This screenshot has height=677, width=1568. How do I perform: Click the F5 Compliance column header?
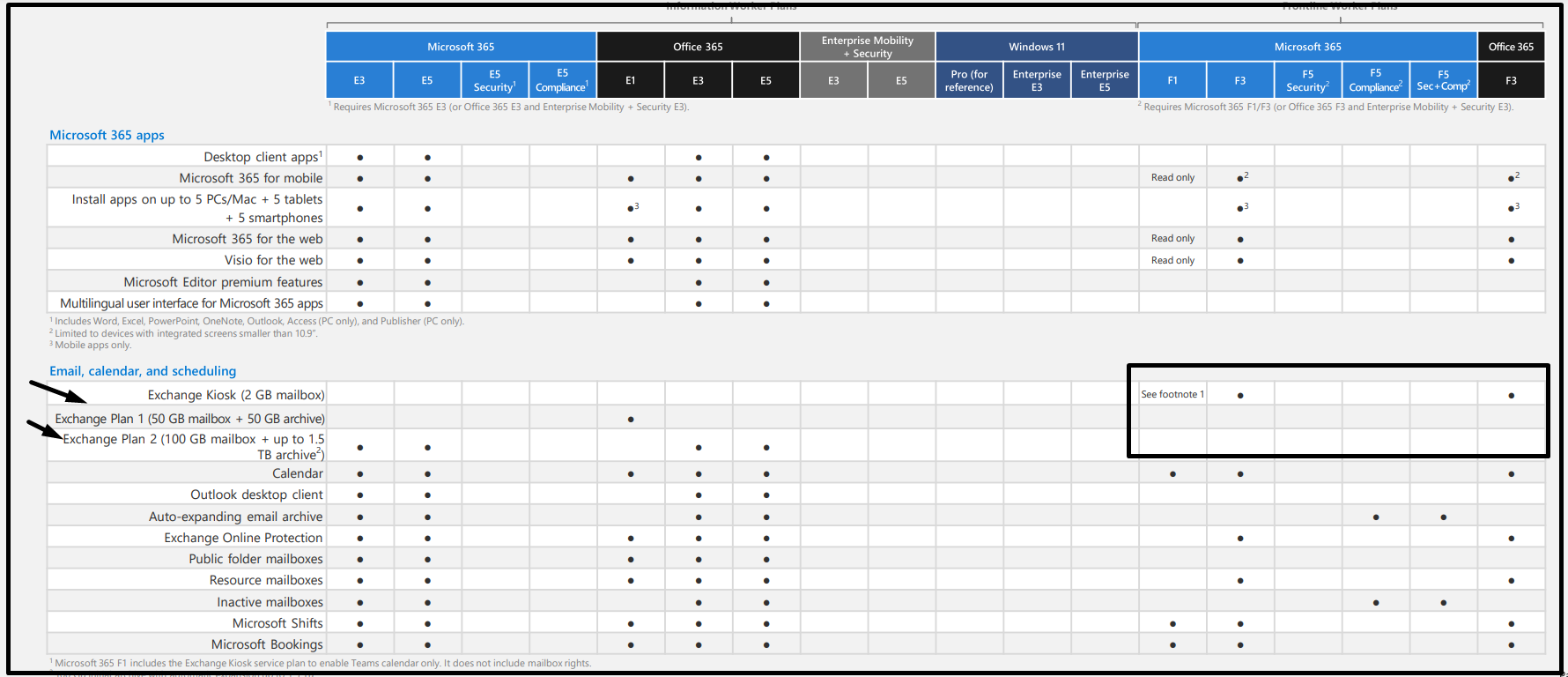(x=1376, y=80)
